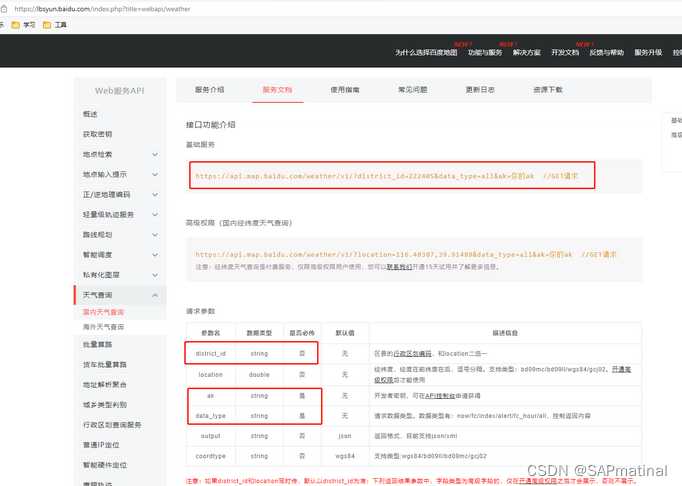Click the output parameter cell
Screen dimensions: 682x486
pos(211,436)
